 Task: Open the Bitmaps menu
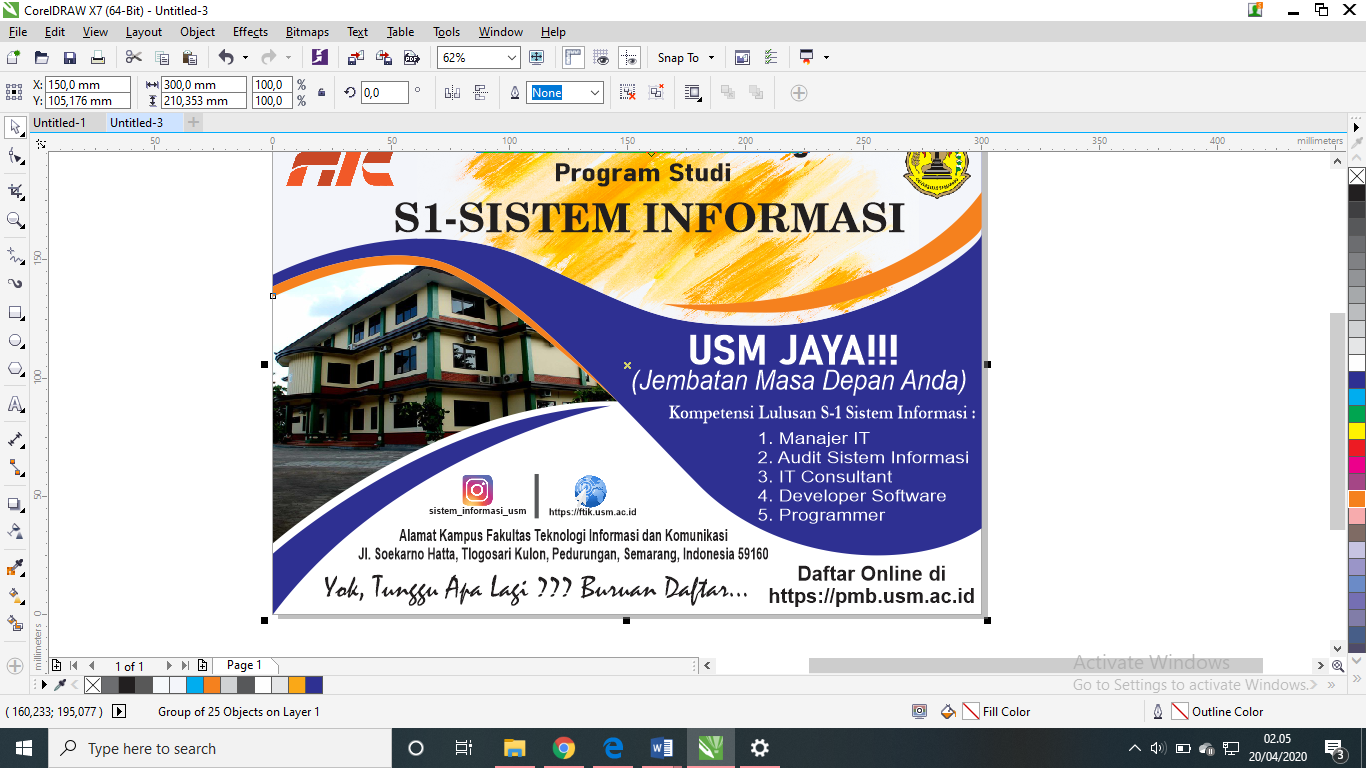307,32
